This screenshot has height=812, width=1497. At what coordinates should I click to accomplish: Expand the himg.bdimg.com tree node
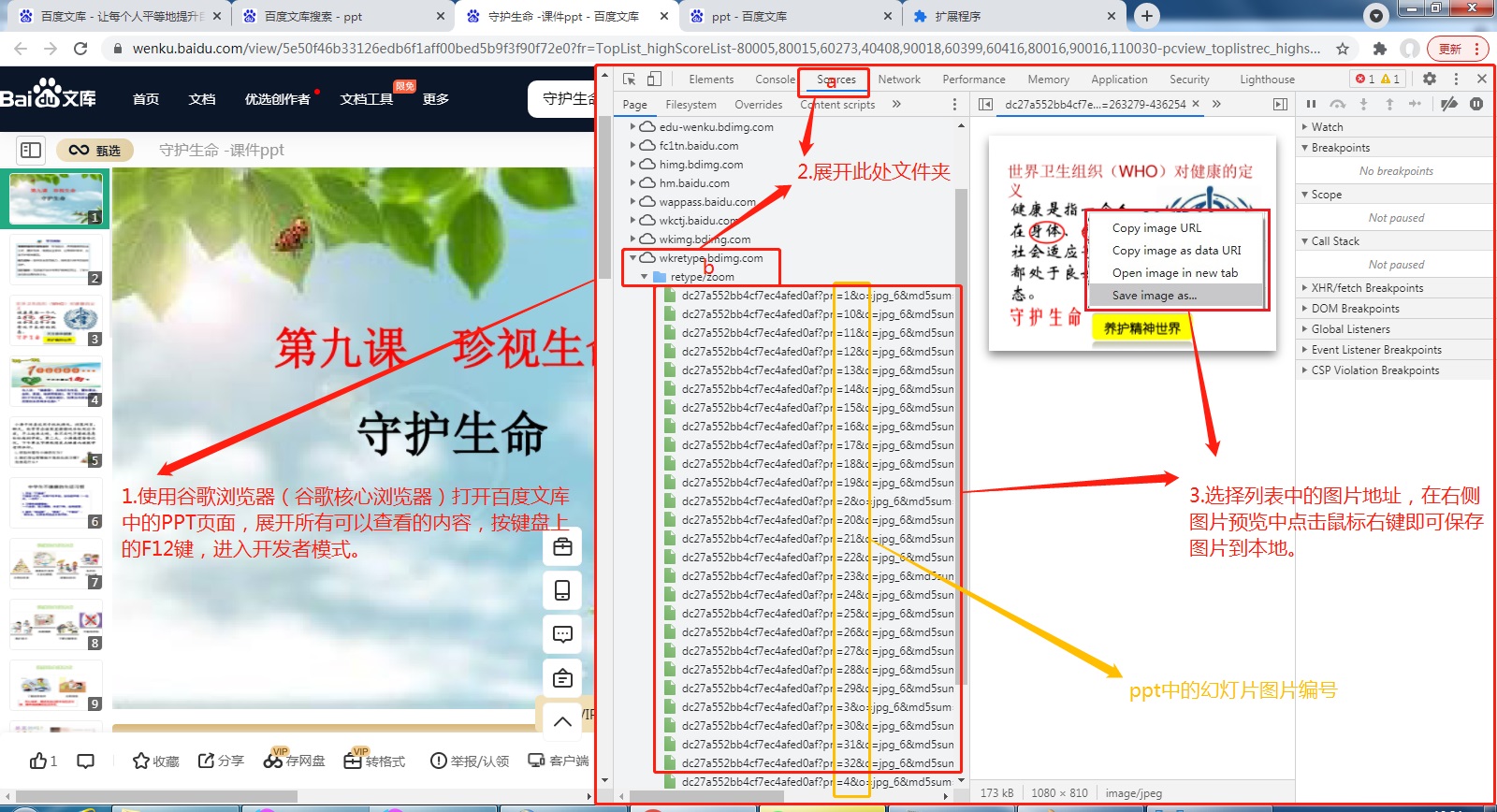coord(633,164)
